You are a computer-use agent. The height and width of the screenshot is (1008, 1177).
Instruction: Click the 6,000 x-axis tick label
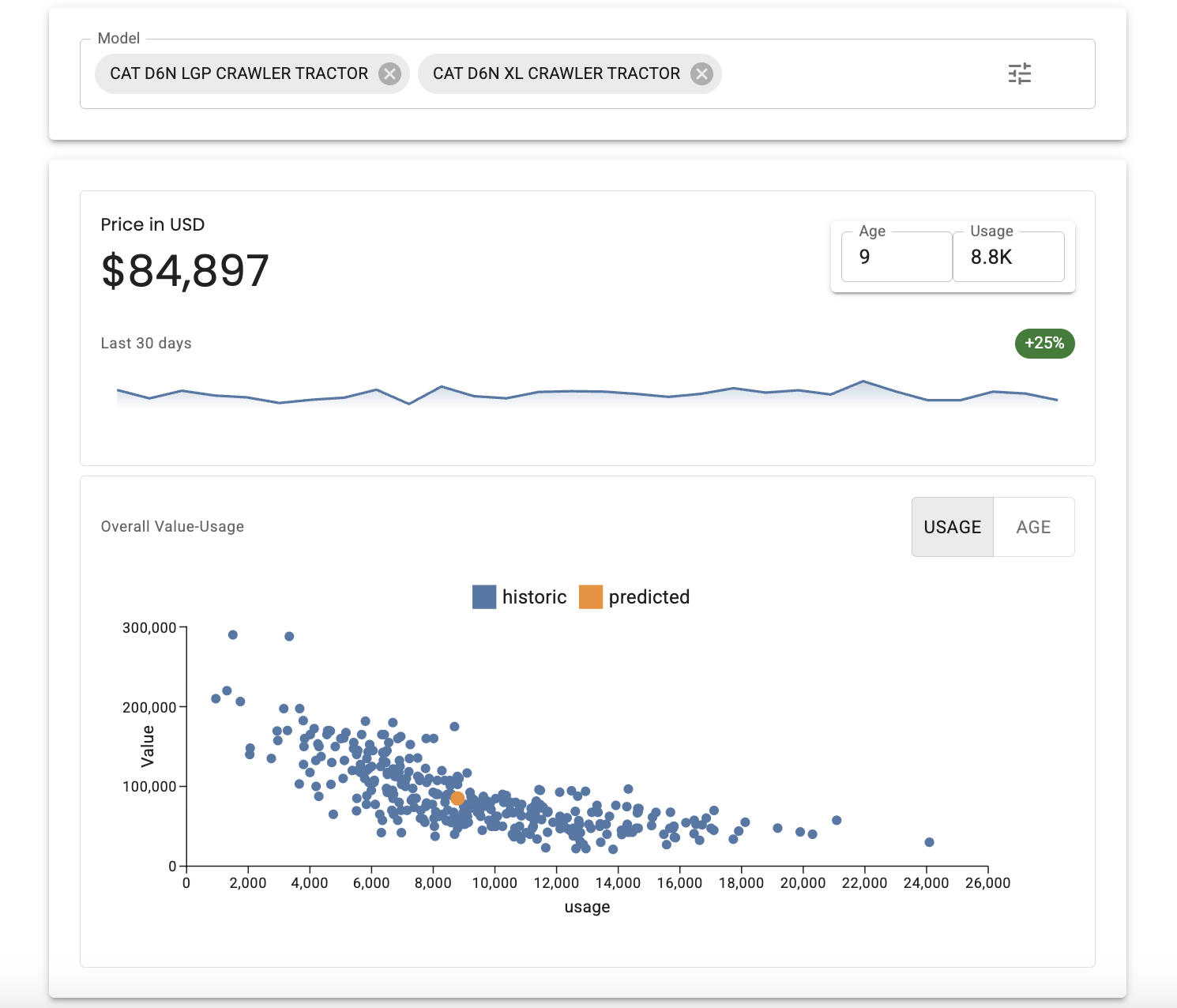(x=371, y=883)
